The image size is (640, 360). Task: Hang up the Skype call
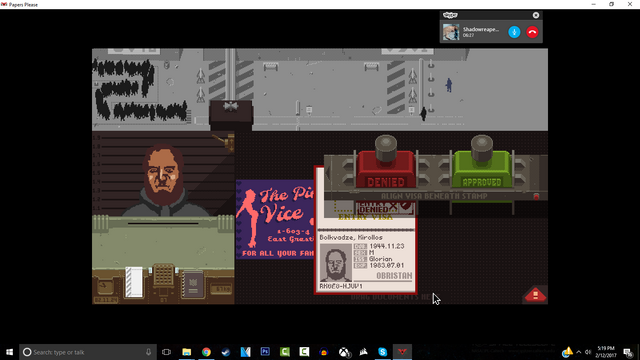pos(532,32)
